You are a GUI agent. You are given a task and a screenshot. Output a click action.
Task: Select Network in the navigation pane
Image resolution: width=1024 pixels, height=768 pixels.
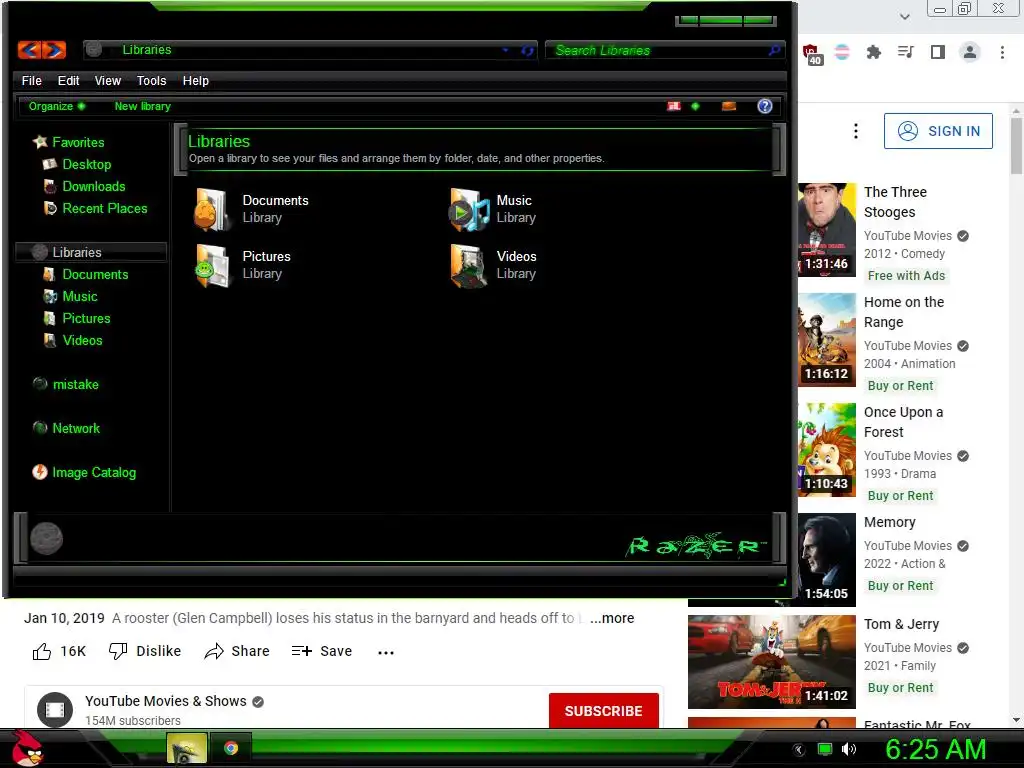click(76, 428)
